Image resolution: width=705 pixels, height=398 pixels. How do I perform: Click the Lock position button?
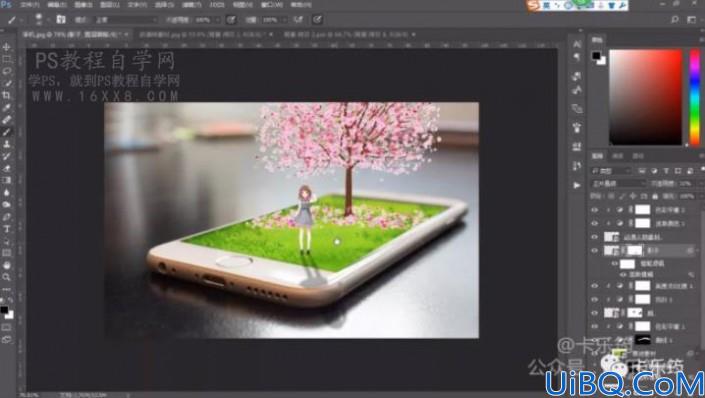point(633,197)
